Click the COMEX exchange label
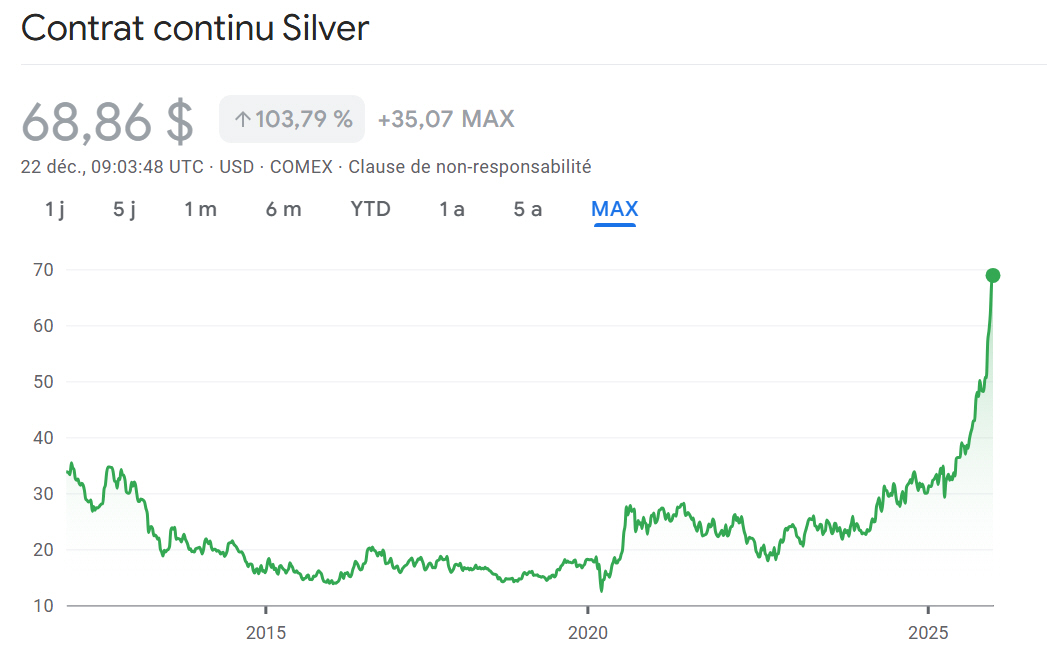Viewport: 1047px width, 668px height. pos(301,167)
